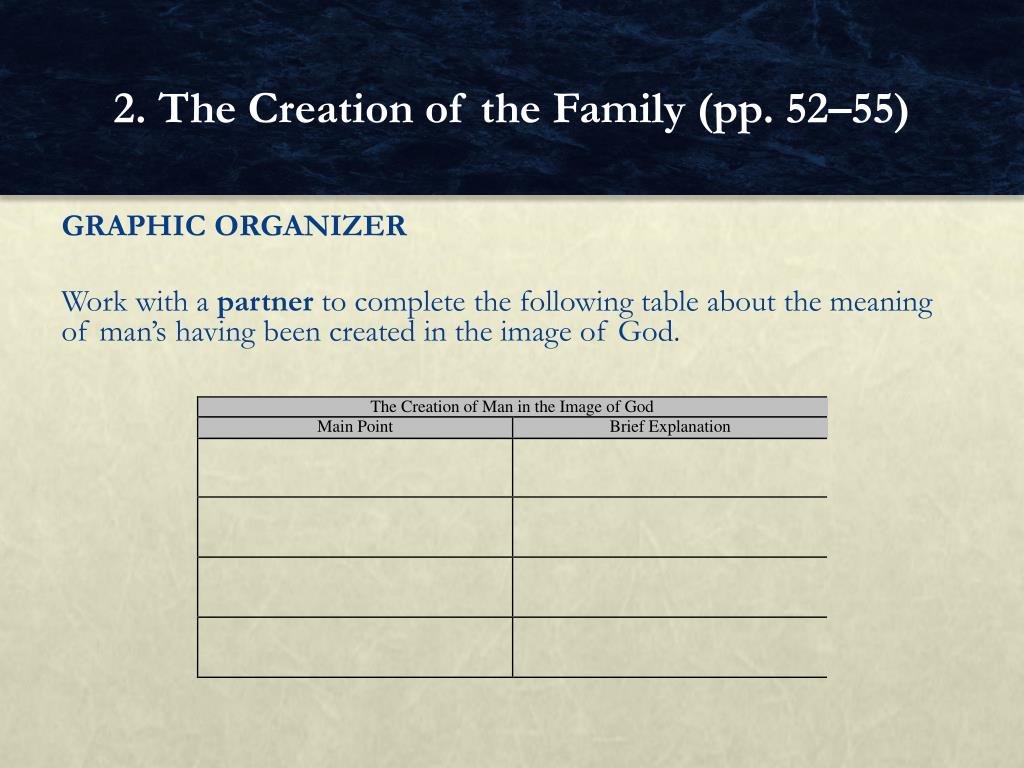The width and height of the screenshot is (1024, 768).
Task: Click the first empty Brief Explanation cell
Action: tap(670, 468)
